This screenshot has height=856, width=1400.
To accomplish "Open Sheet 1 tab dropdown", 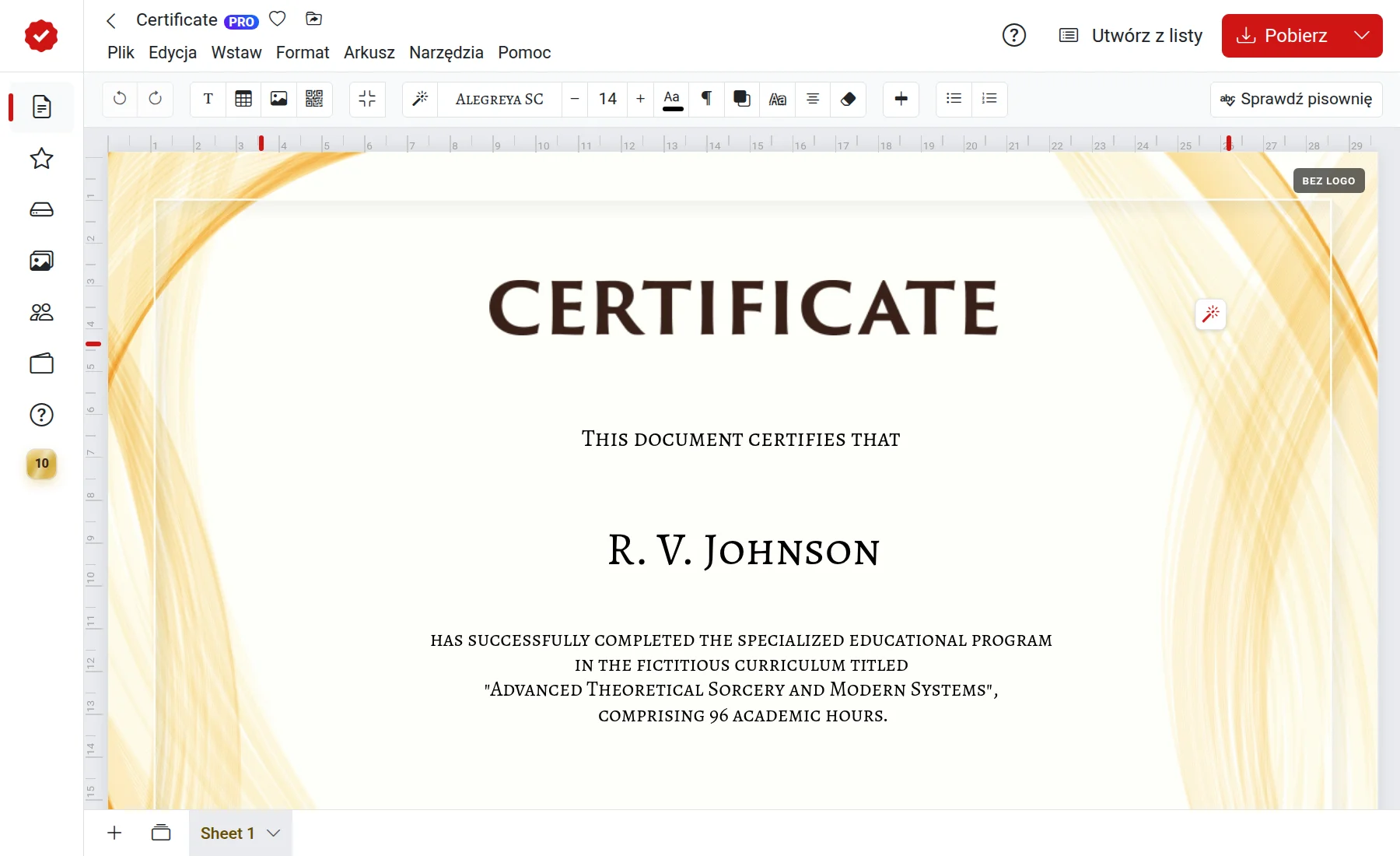I will pos(273,833).
